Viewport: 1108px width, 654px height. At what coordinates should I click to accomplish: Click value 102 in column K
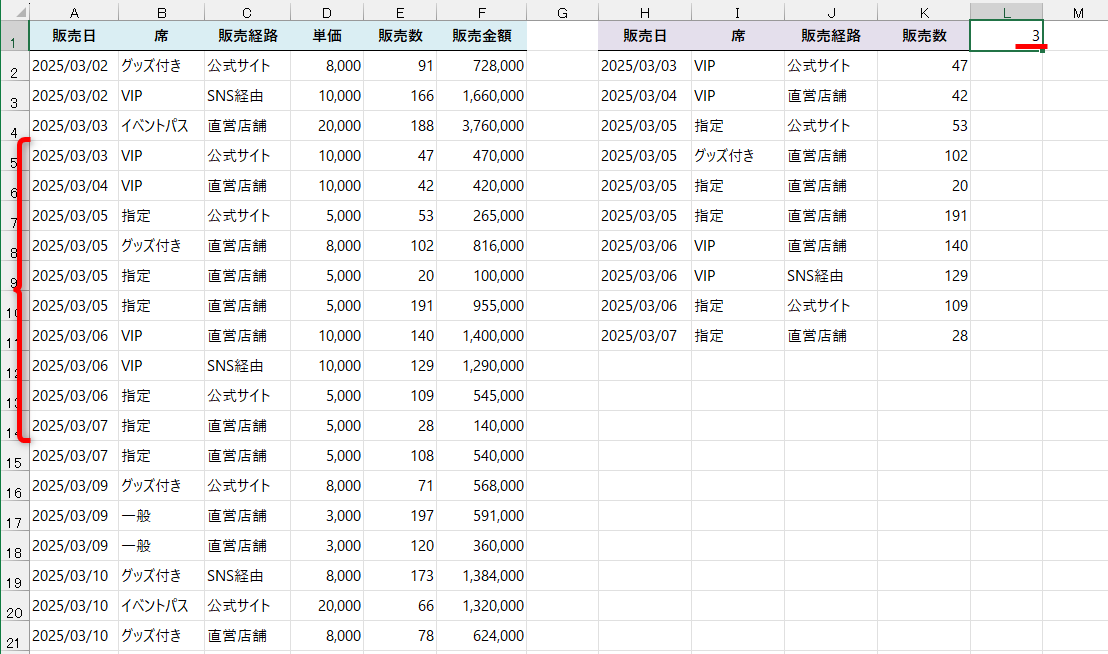tap(924, 156)
